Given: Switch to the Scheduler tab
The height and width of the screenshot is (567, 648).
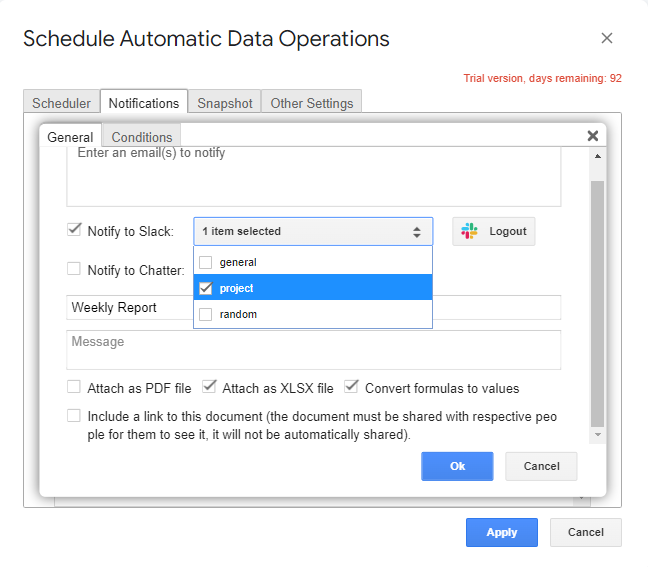Looking at the screenshot, I should (61, 103).
